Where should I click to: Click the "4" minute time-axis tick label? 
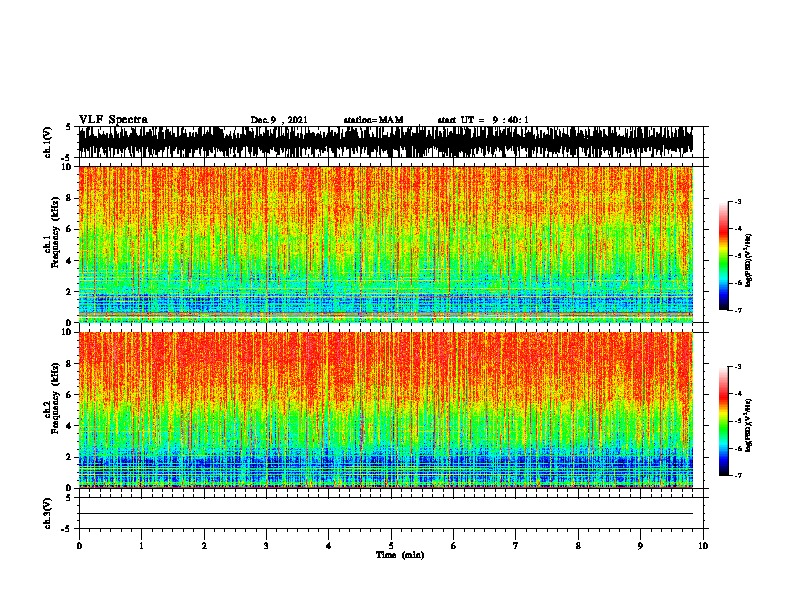pyautogui.click(x=329, y=546)
